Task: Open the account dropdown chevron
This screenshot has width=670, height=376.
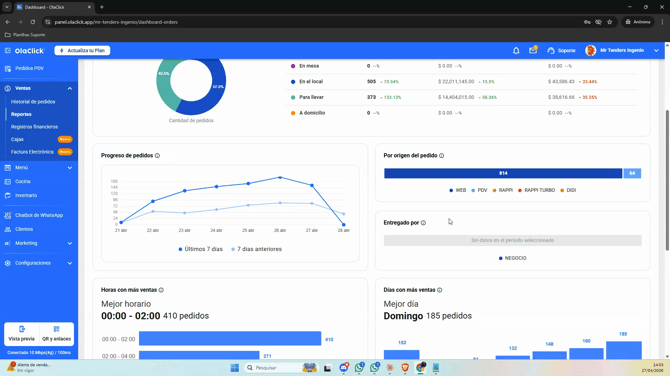Action: point(656,50)
